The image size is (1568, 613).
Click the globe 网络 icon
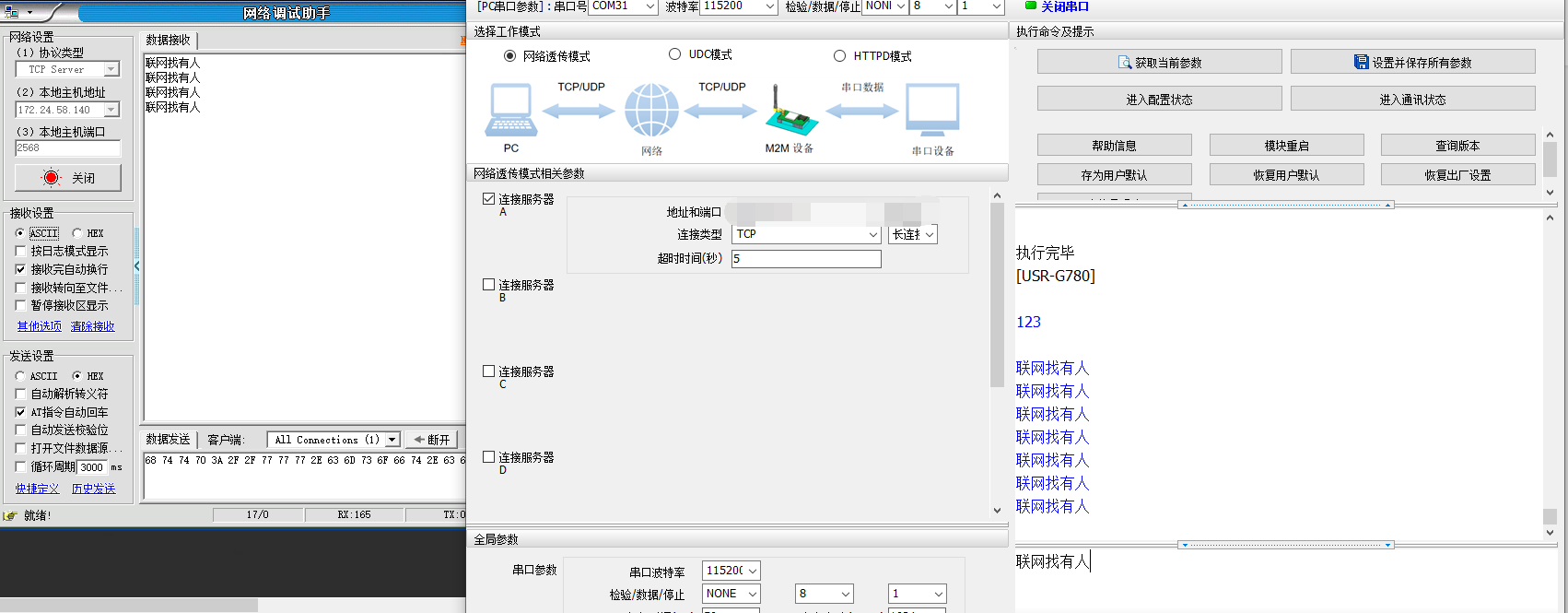651,111
